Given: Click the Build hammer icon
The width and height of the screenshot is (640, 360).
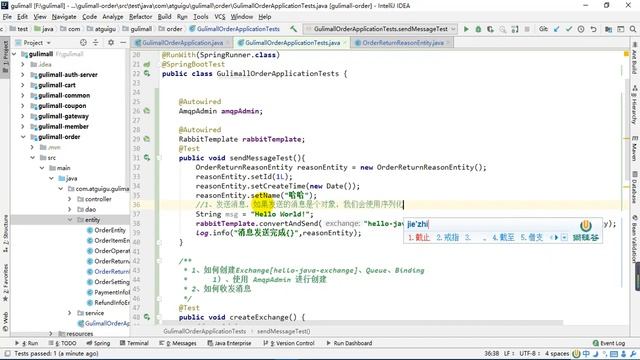Looking at the screenshot, I should pos(293,29).
